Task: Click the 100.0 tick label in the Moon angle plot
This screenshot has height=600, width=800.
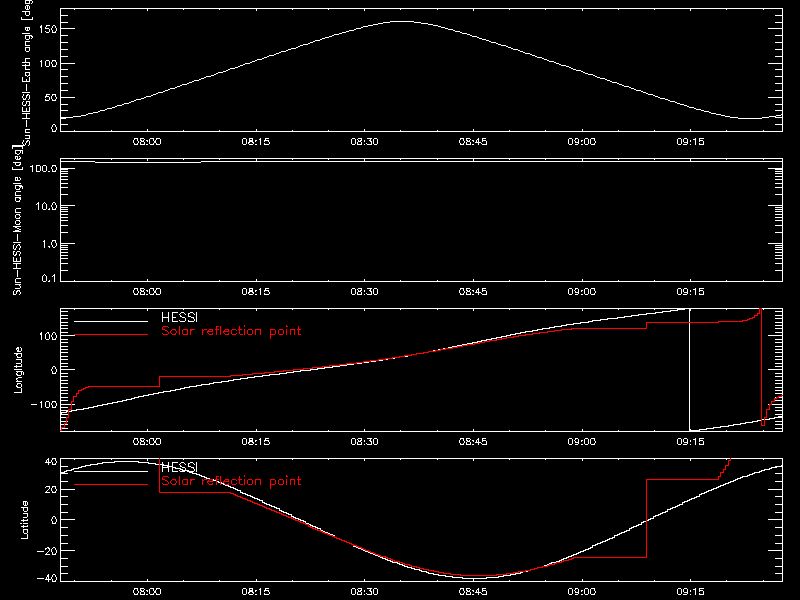Action: [x=44, y=168]
